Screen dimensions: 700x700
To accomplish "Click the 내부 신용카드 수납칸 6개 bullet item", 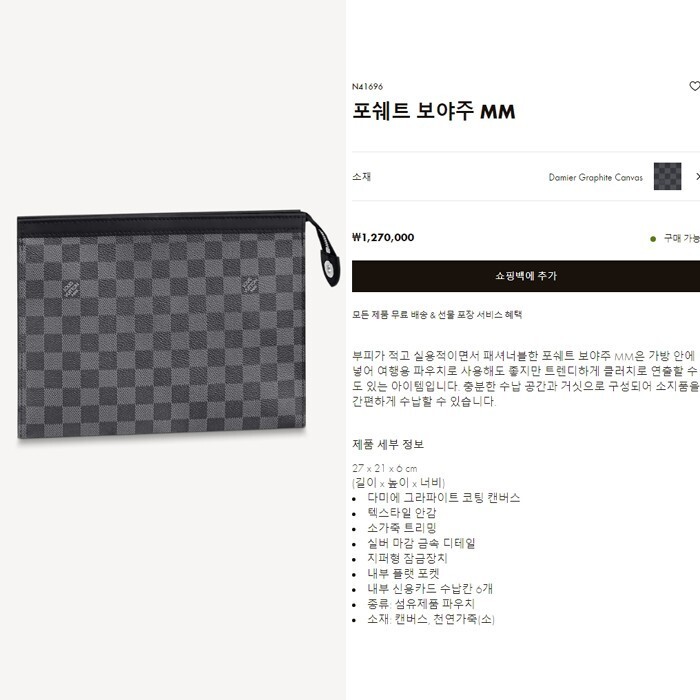I will tap(430, 589).
